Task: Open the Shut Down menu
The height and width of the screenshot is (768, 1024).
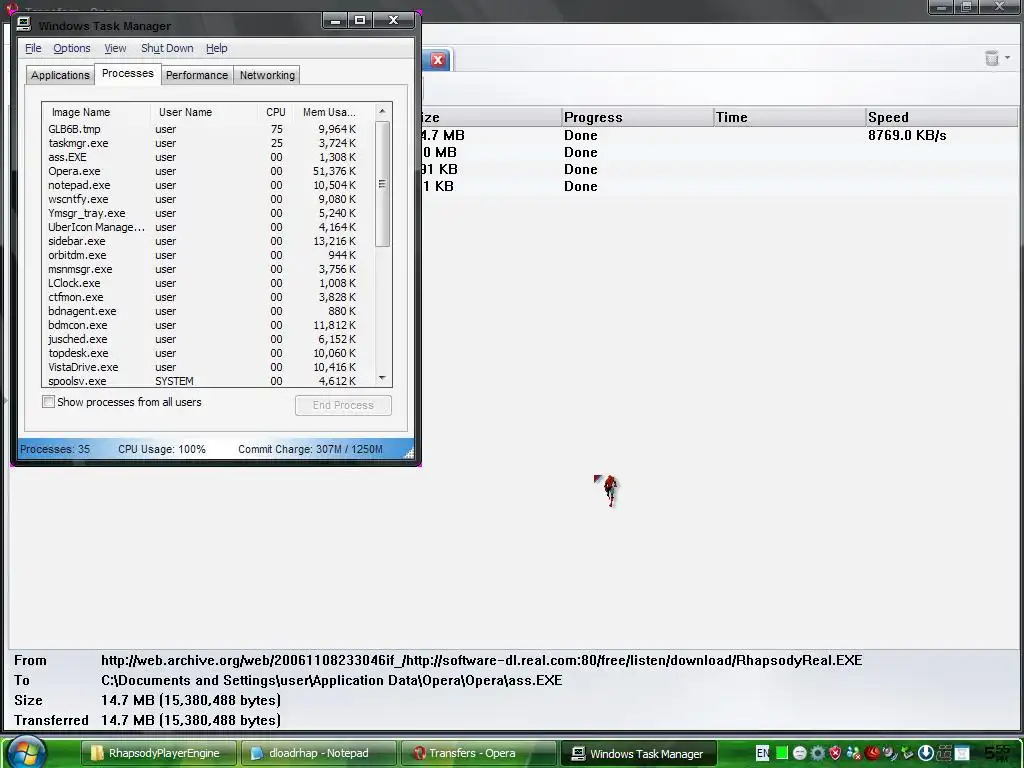Action: pyautogui.click(x=167, y=48)
